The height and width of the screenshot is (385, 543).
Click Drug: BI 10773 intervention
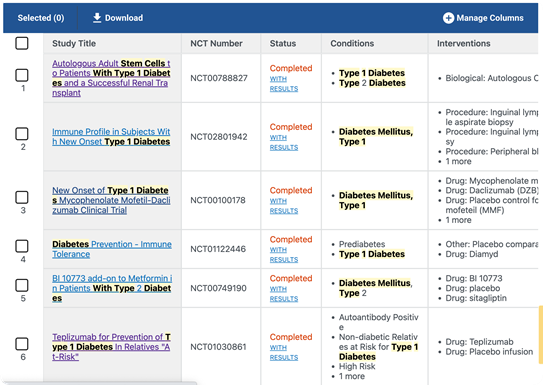click(474, 278)
